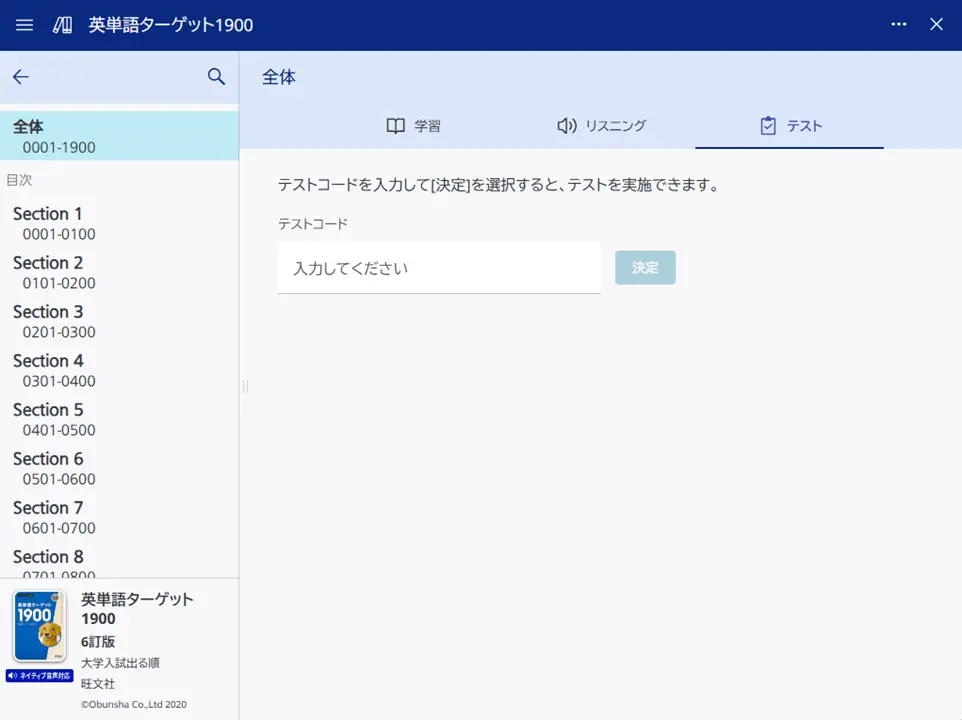962x720 pixels.
Task: Open the hamburger menu in the title bar
Action: tap(24, 25)
